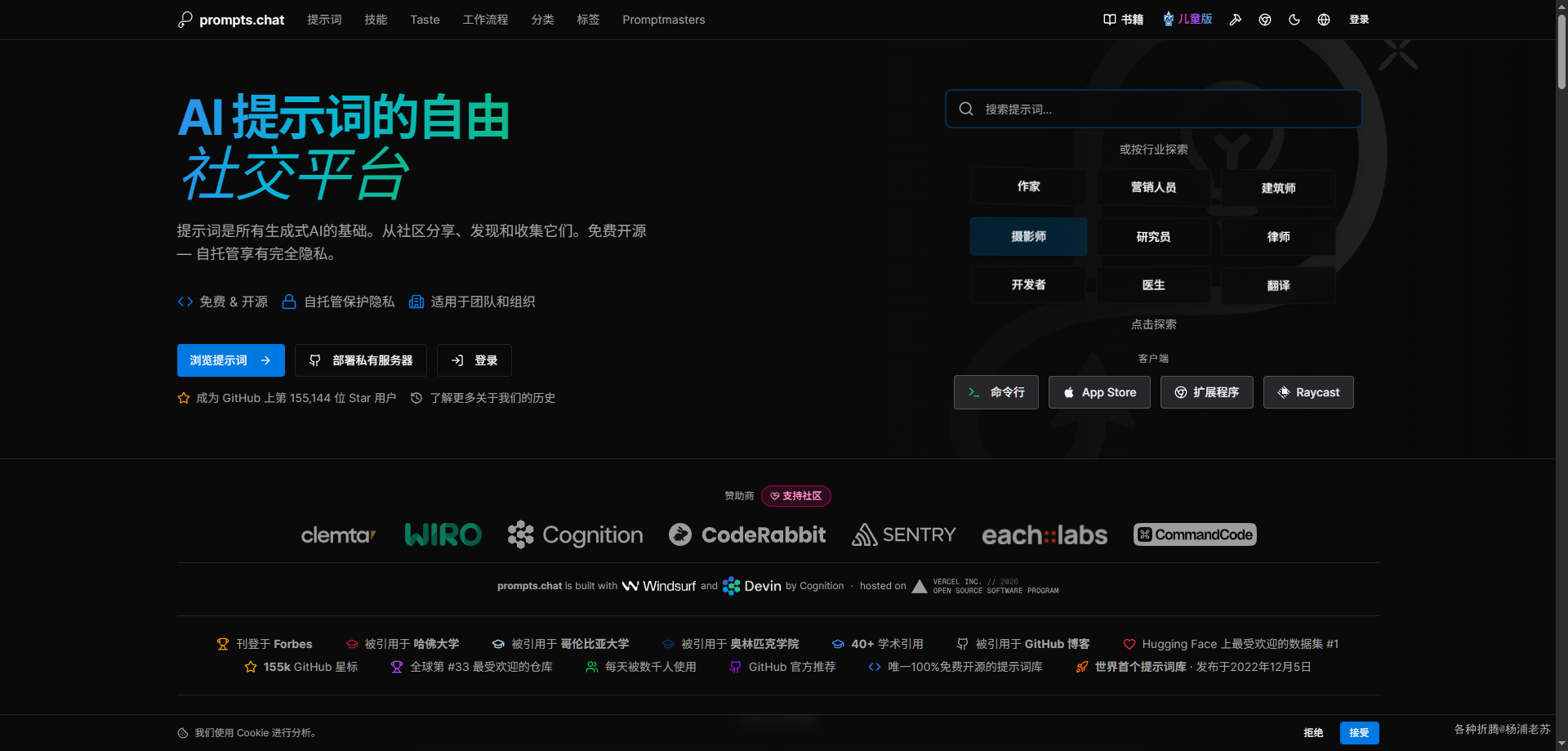This screenshot has width=1568, height=751.
Task: Focus the 搜索提示词 search field
Action: tap(1153, 109)
